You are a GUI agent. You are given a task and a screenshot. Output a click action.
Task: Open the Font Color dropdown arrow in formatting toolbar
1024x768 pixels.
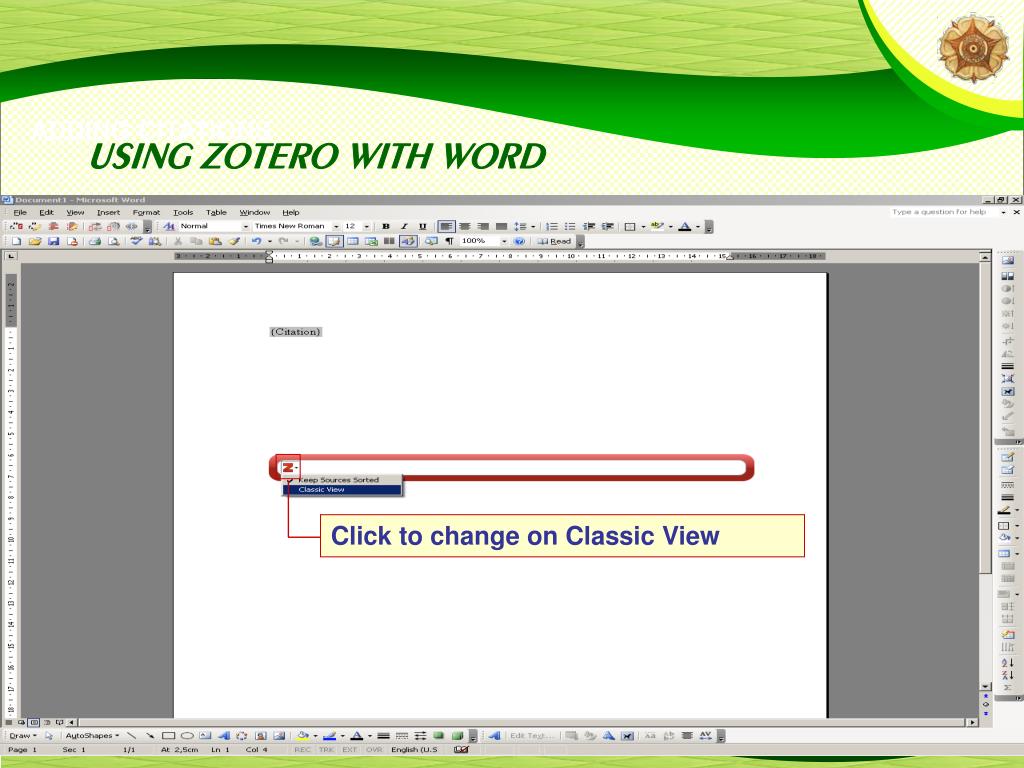698,227
